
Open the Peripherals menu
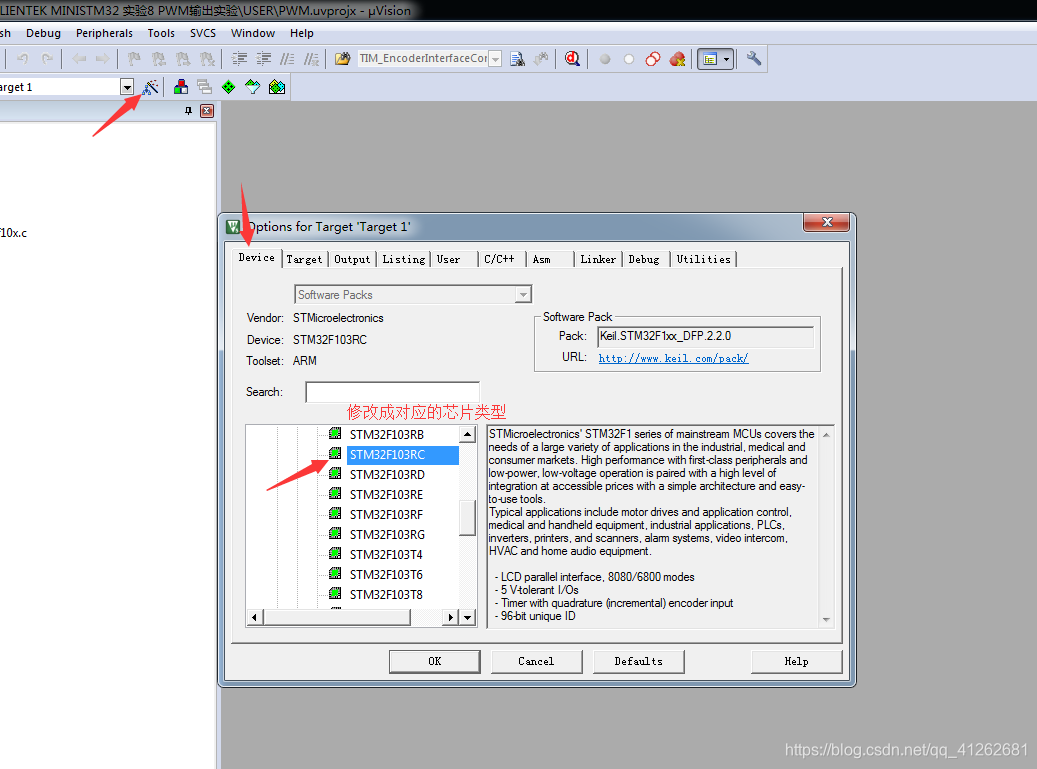tap(104, 33)
